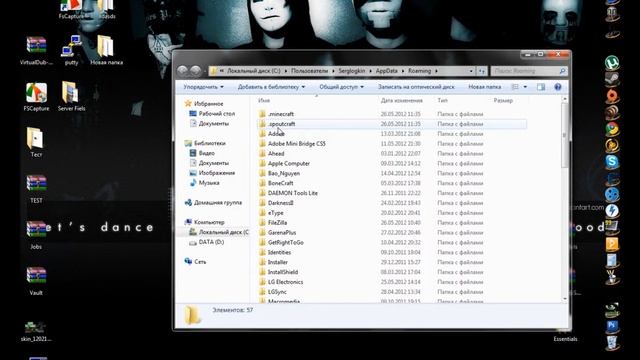
Task: Select the GarenaPlus folder
Action: (x=392, y=232)
